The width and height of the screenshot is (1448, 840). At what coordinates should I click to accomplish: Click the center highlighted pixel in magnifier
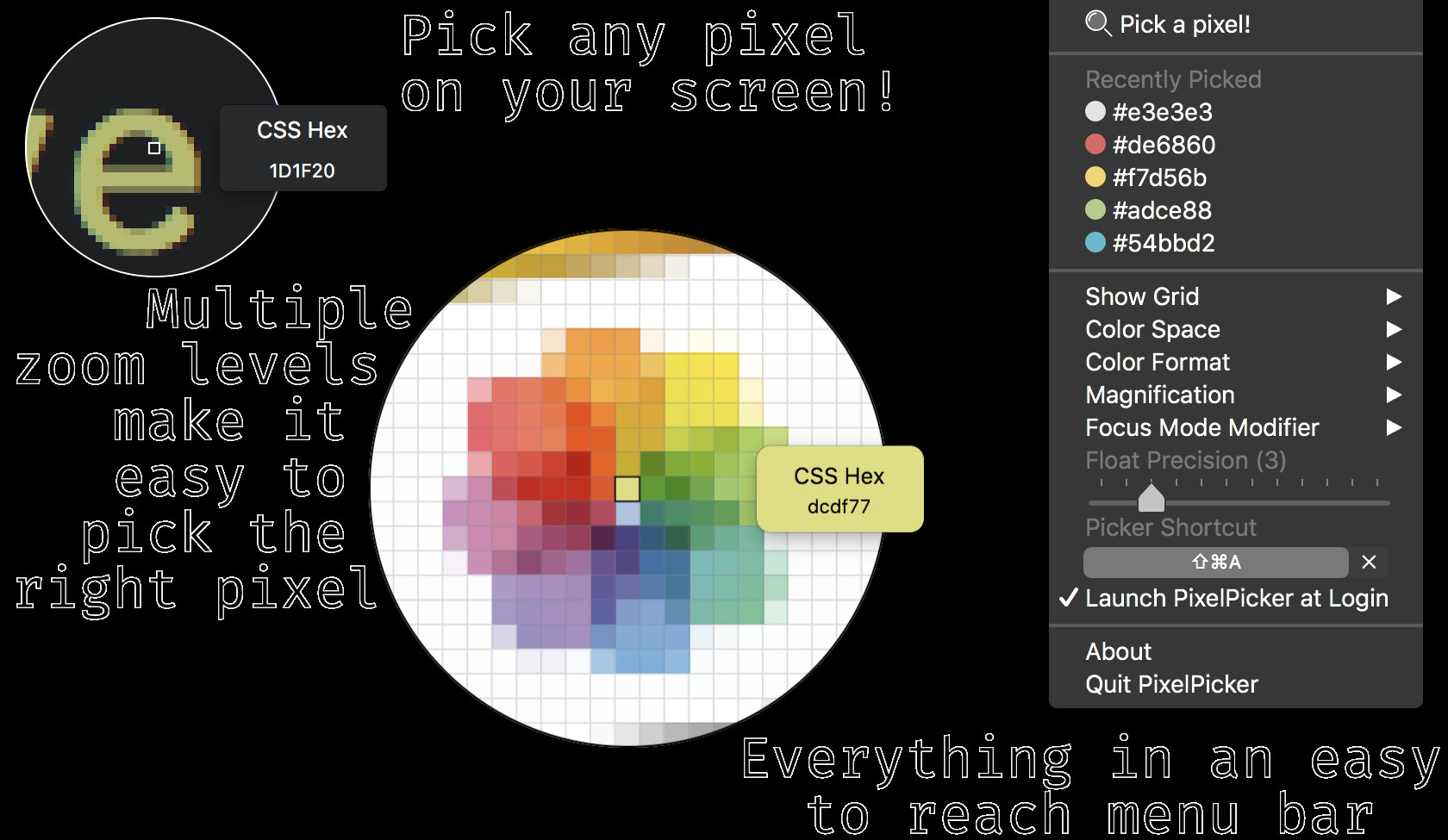(627, 488)
